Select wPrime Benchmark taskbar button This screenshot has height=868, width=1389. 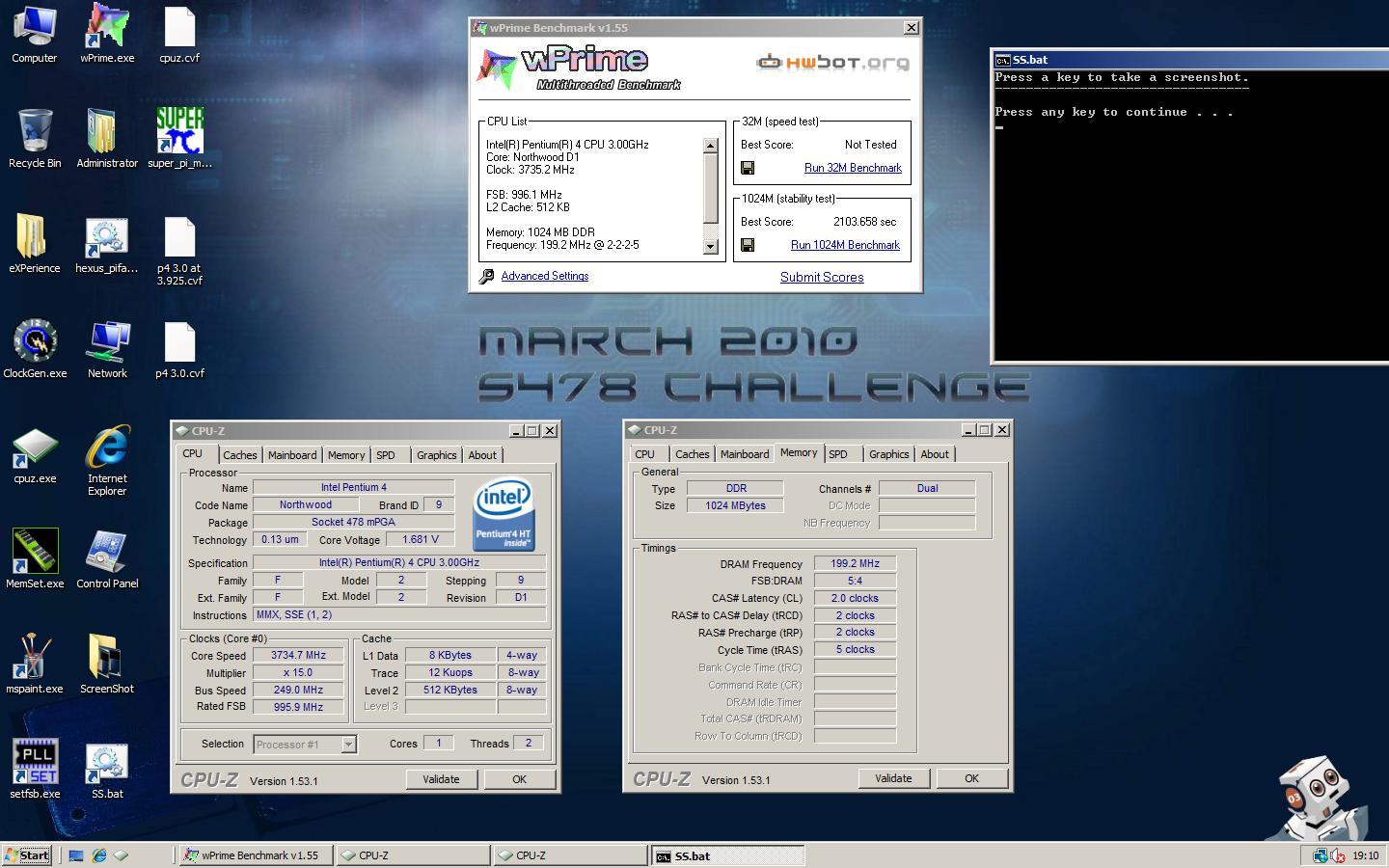(256, 855)
